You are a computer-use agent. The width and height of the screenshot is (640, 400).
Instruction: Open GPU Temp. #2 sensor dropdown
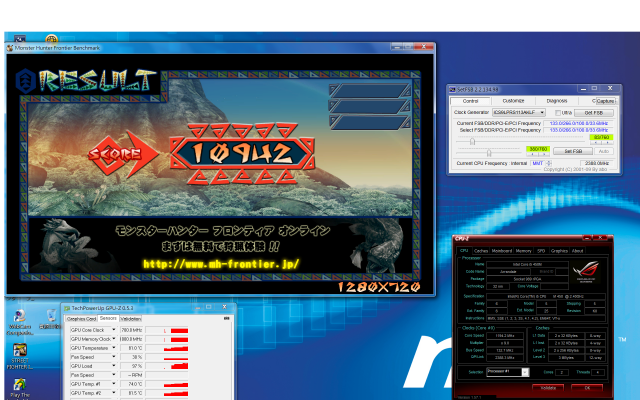(x=114, y=393)
